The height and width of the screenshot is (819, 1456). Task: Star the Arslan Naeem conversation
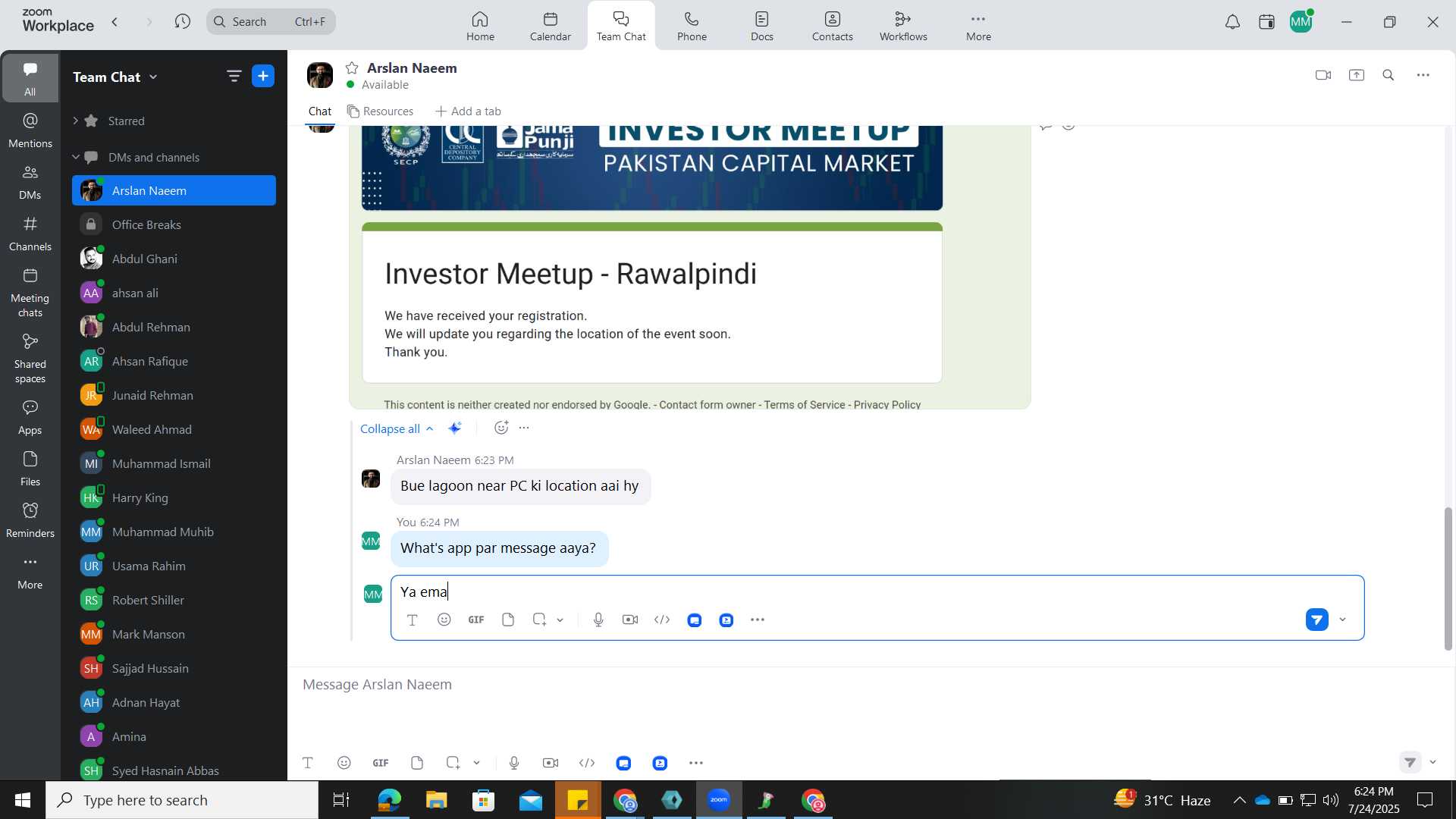352,68
